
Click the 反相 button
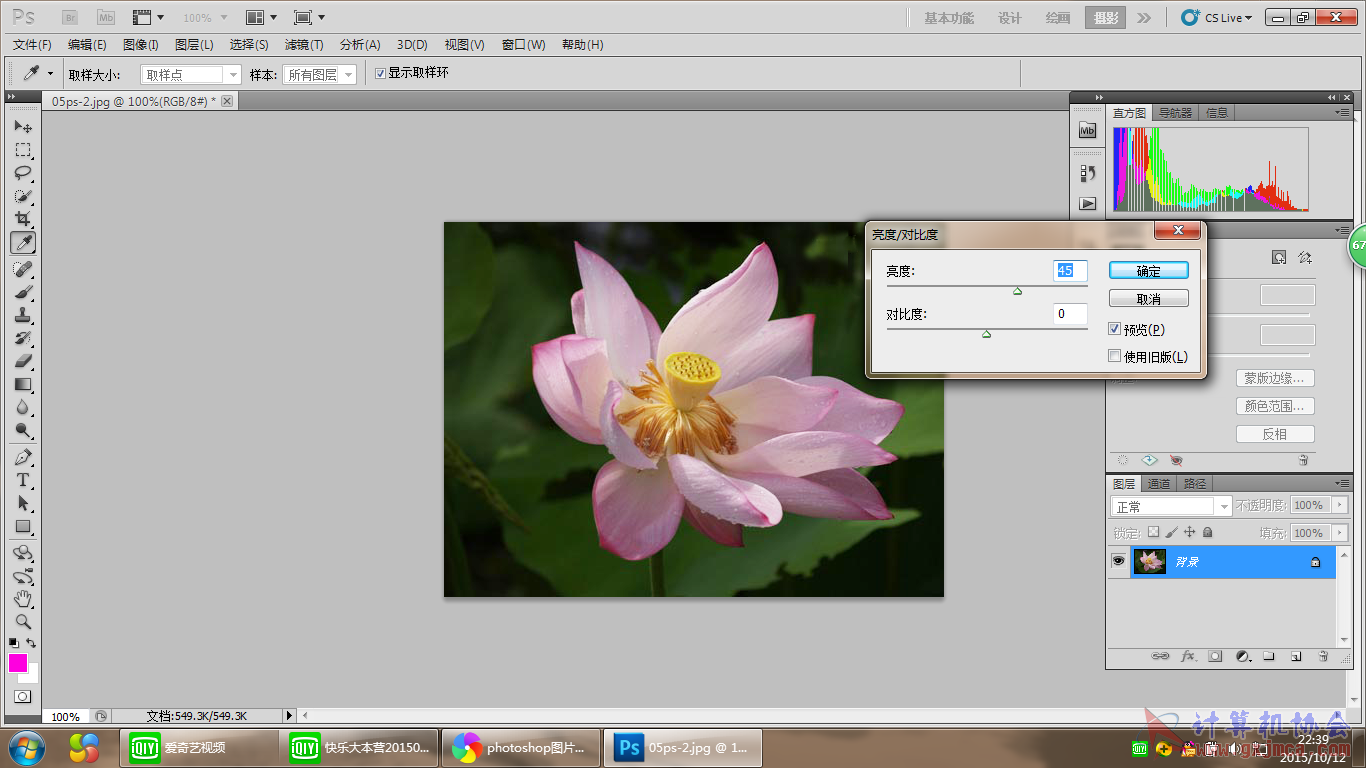click(x=1275, y=434)
